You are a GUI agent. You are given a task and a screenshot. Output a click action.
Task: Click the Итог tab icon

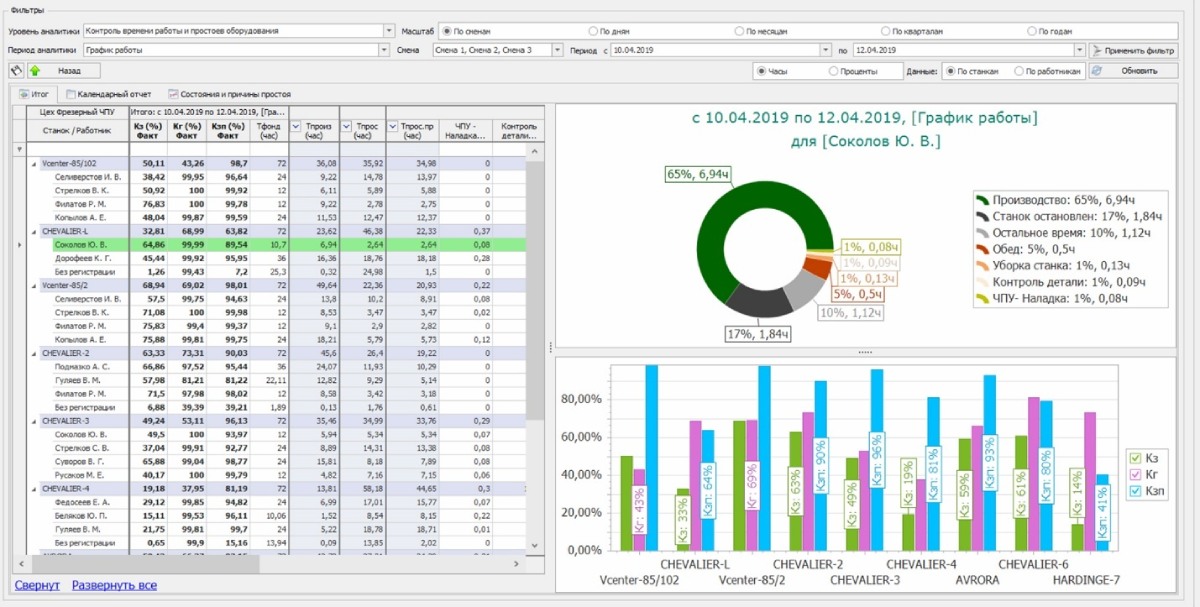point(24,94)
